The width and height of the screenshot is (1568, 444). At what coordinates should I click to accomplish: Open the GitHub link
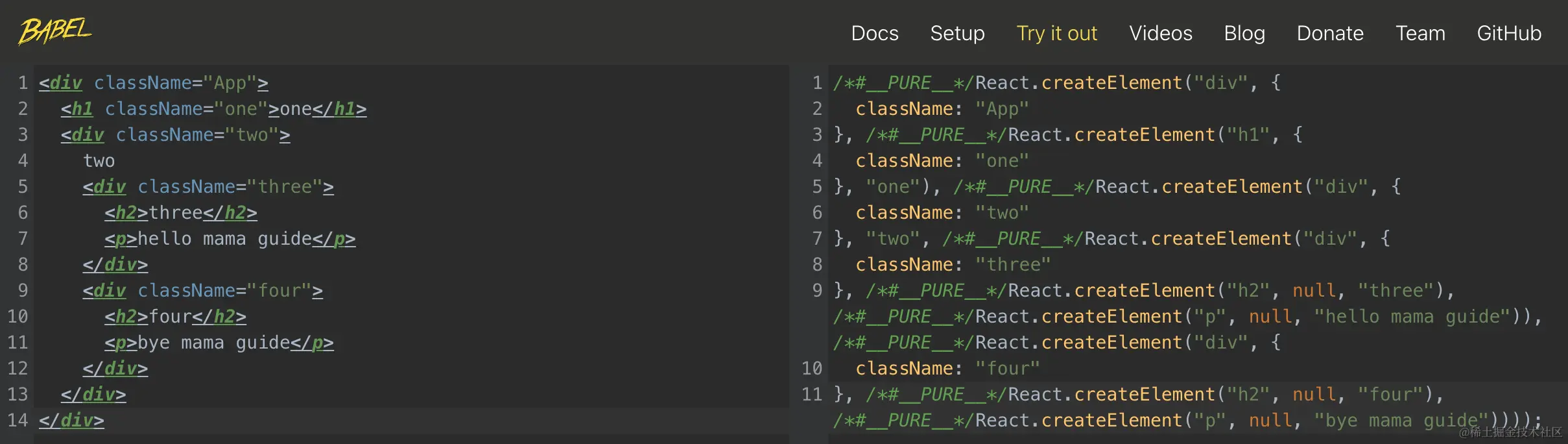[x=1509, y=33]
